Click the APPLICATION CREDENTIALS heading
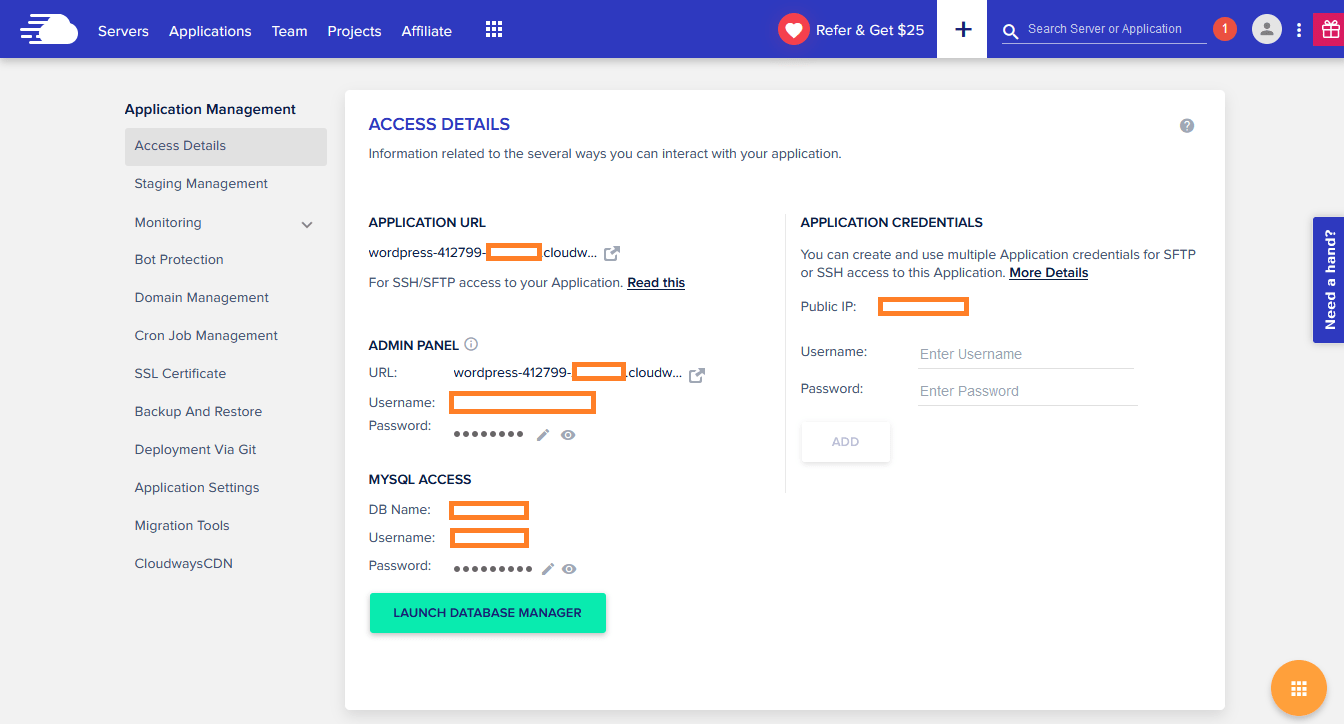This screenshot has height=724, width=1344. [892, 223]
